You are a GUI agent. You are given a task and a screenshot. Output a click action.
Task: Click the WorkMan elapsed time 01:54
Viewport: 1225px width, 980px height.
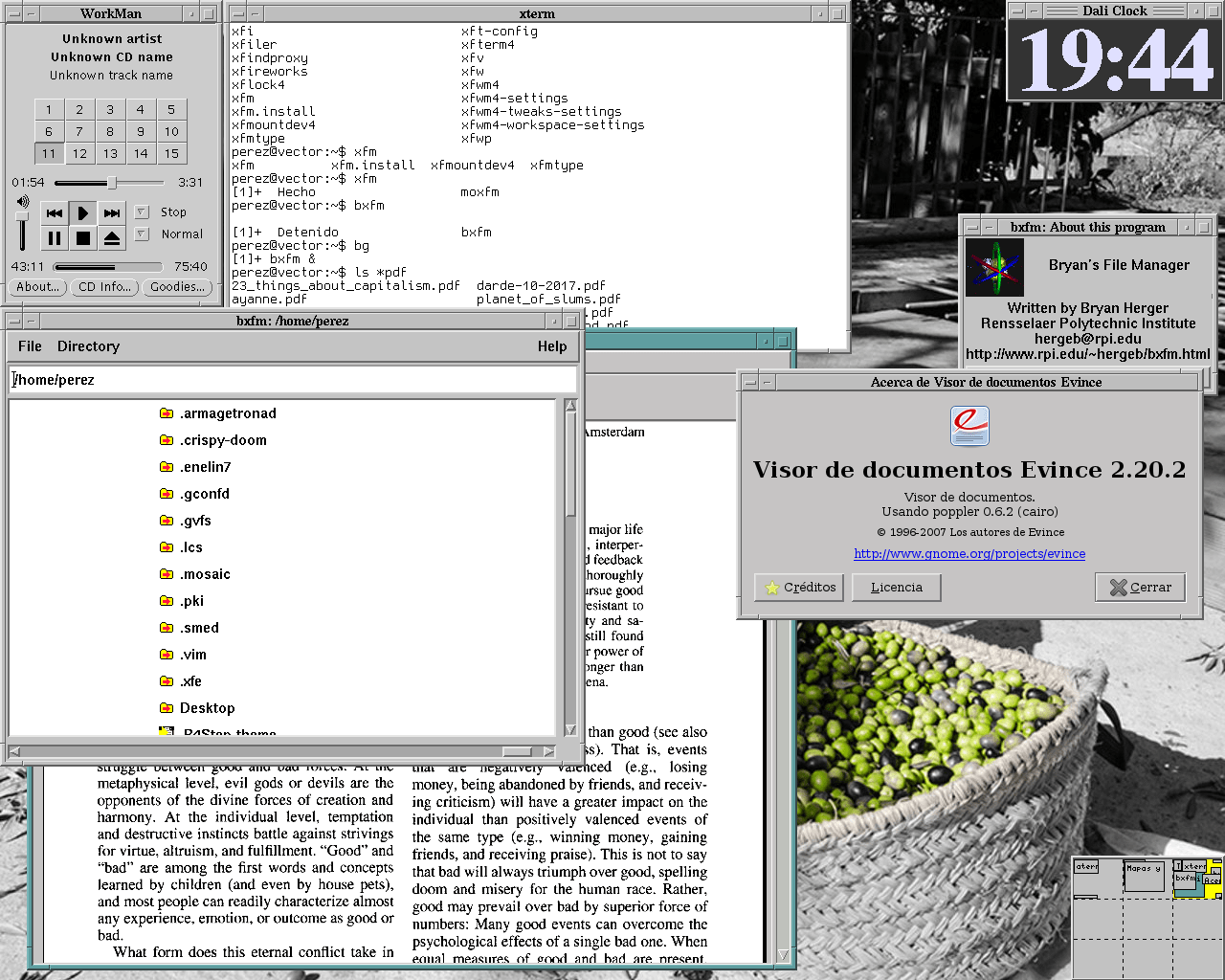click(28, 183)
